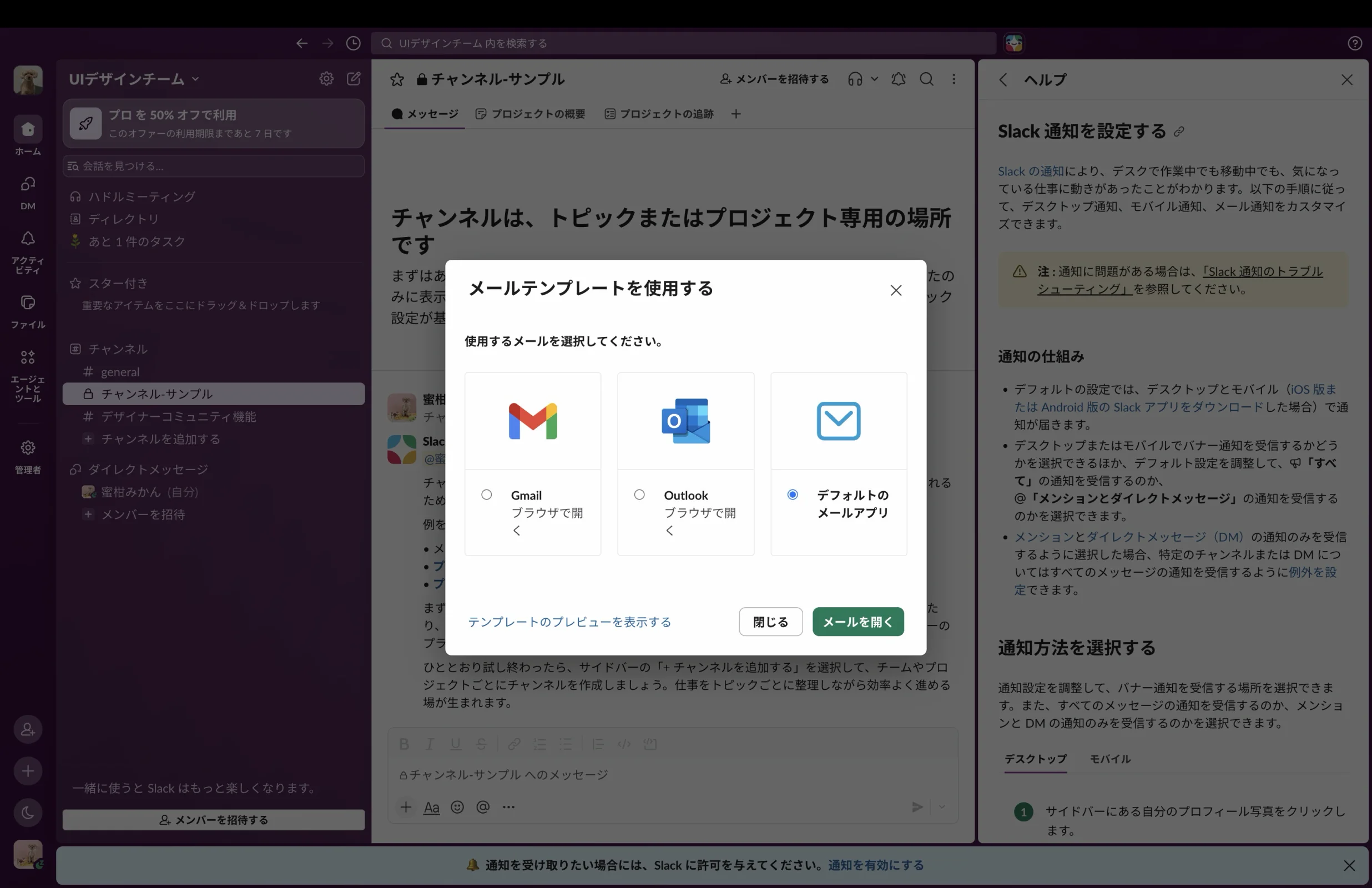Image resolution: width=1372 pixels, height=888 pixels.
Task: Expand the UIデザインチーム workspace menu
Action: tap(134, 79)
